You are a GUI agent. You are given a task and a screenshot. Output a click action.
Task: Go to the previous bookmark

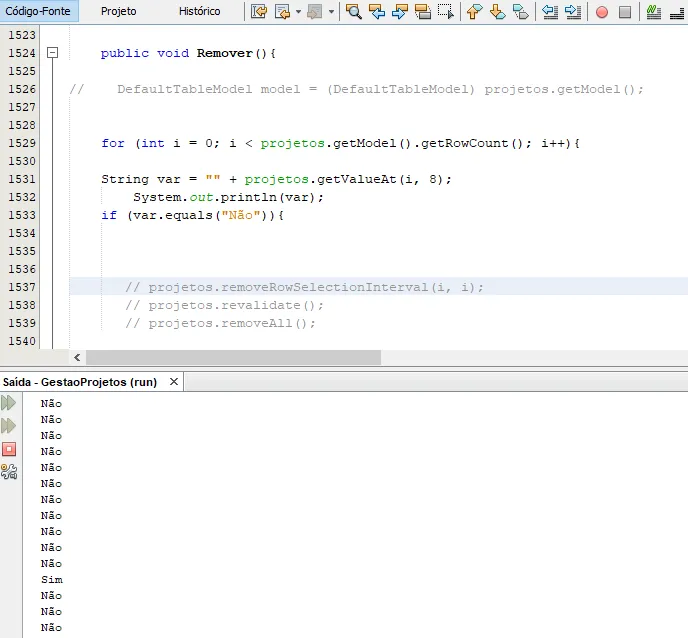475,12
